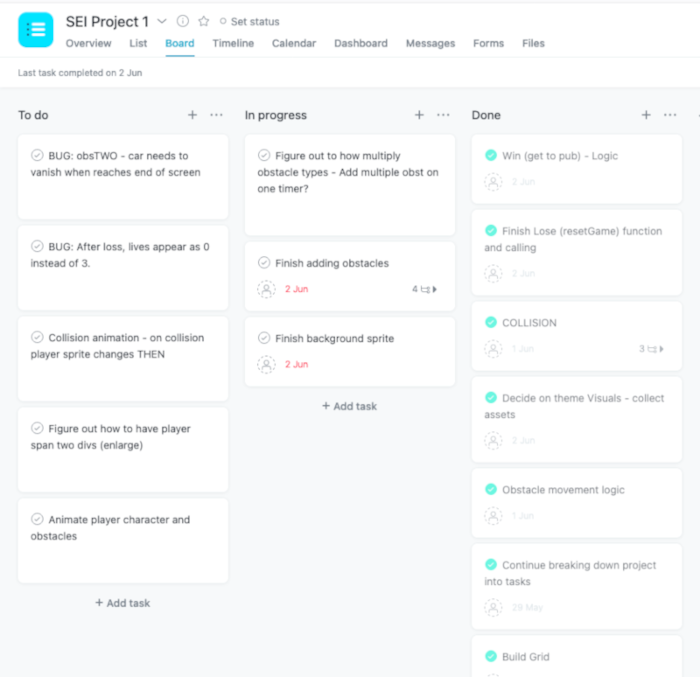700x677 pixels.
Task: Expand 4 subtasks on Finish adding obstacles
Action: (x=425, y=289)
